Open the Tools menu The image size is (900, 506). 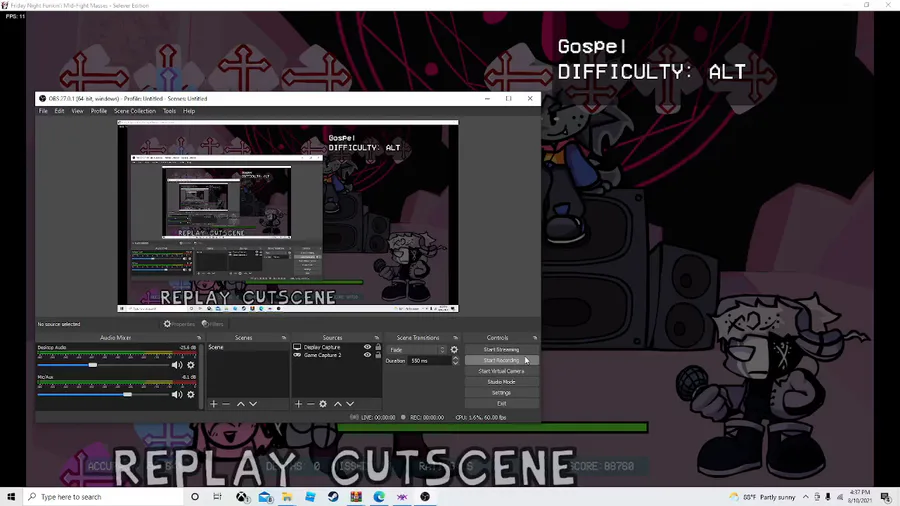[x=169, y=111]
